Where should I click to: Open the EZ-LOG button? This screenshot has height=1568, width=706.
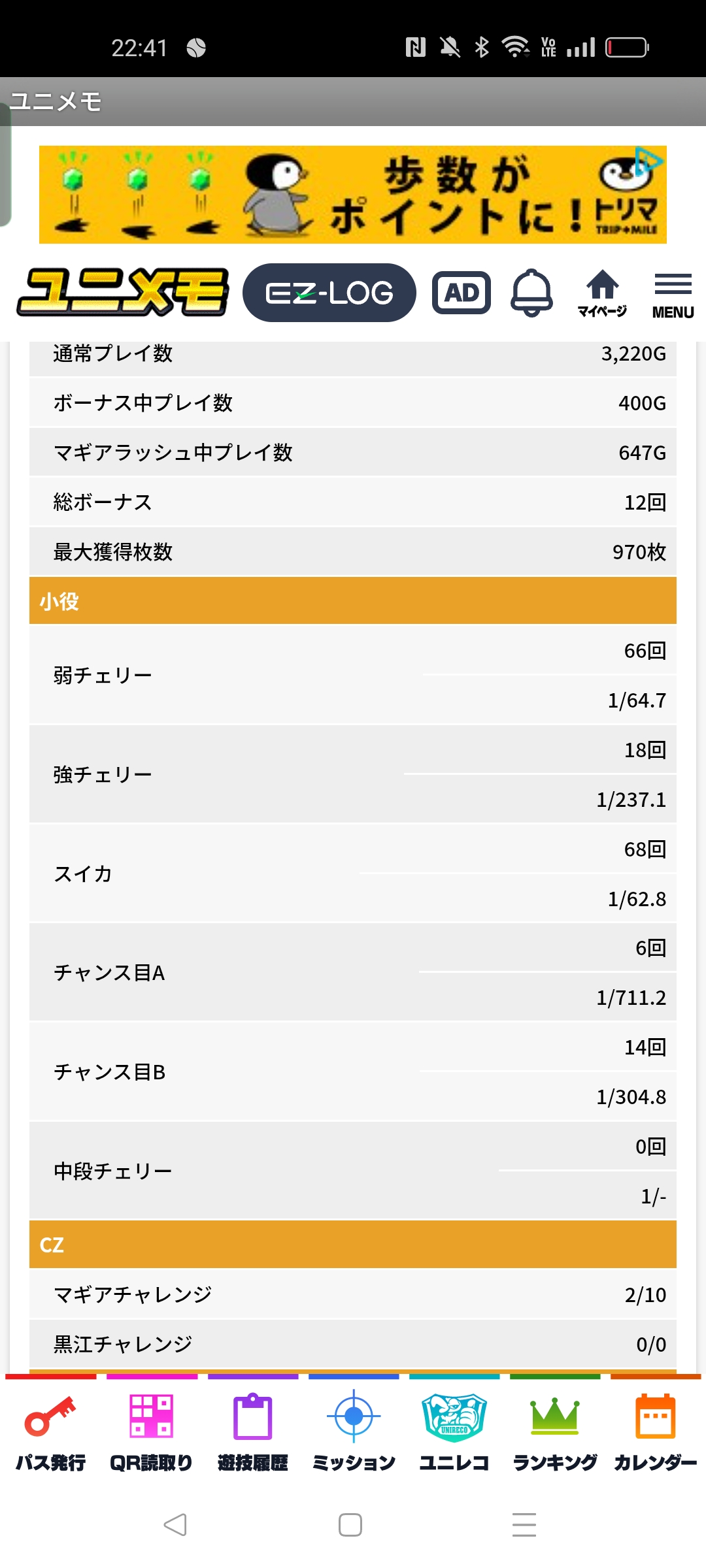pyautogui.click(x=329, y=293)
